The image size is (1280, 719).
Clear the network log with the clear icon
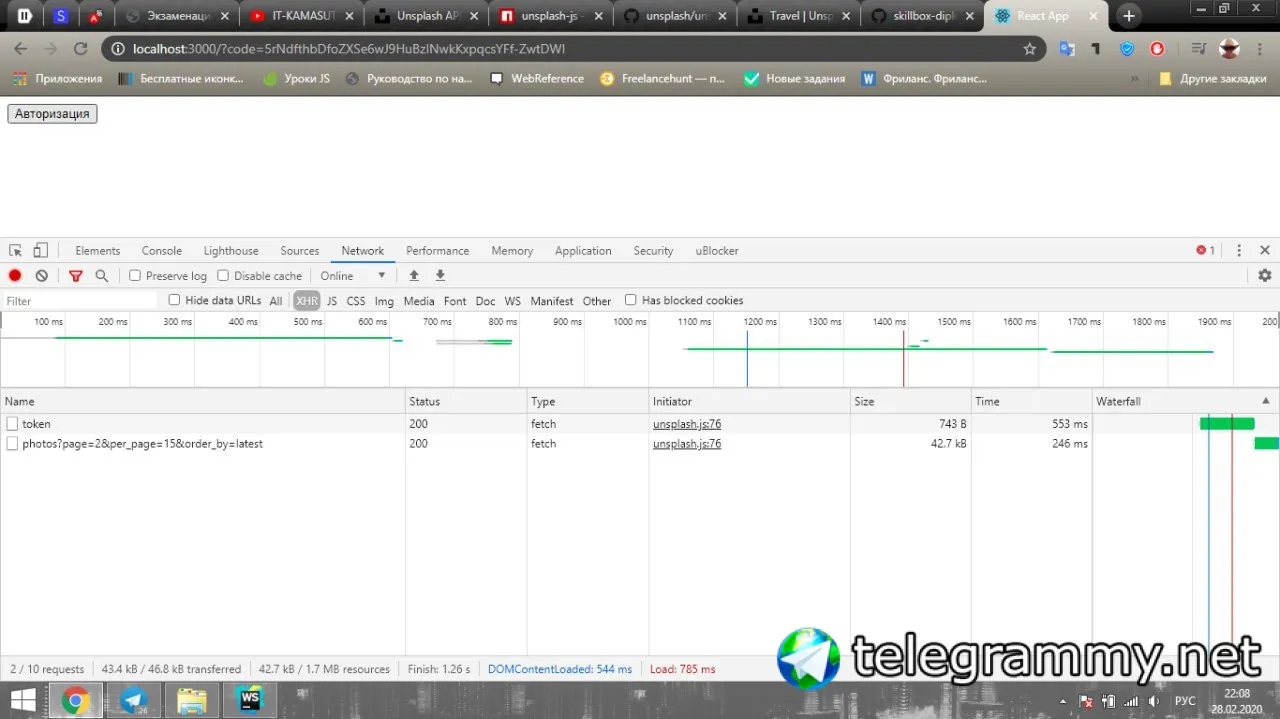[x=42, y=276]
